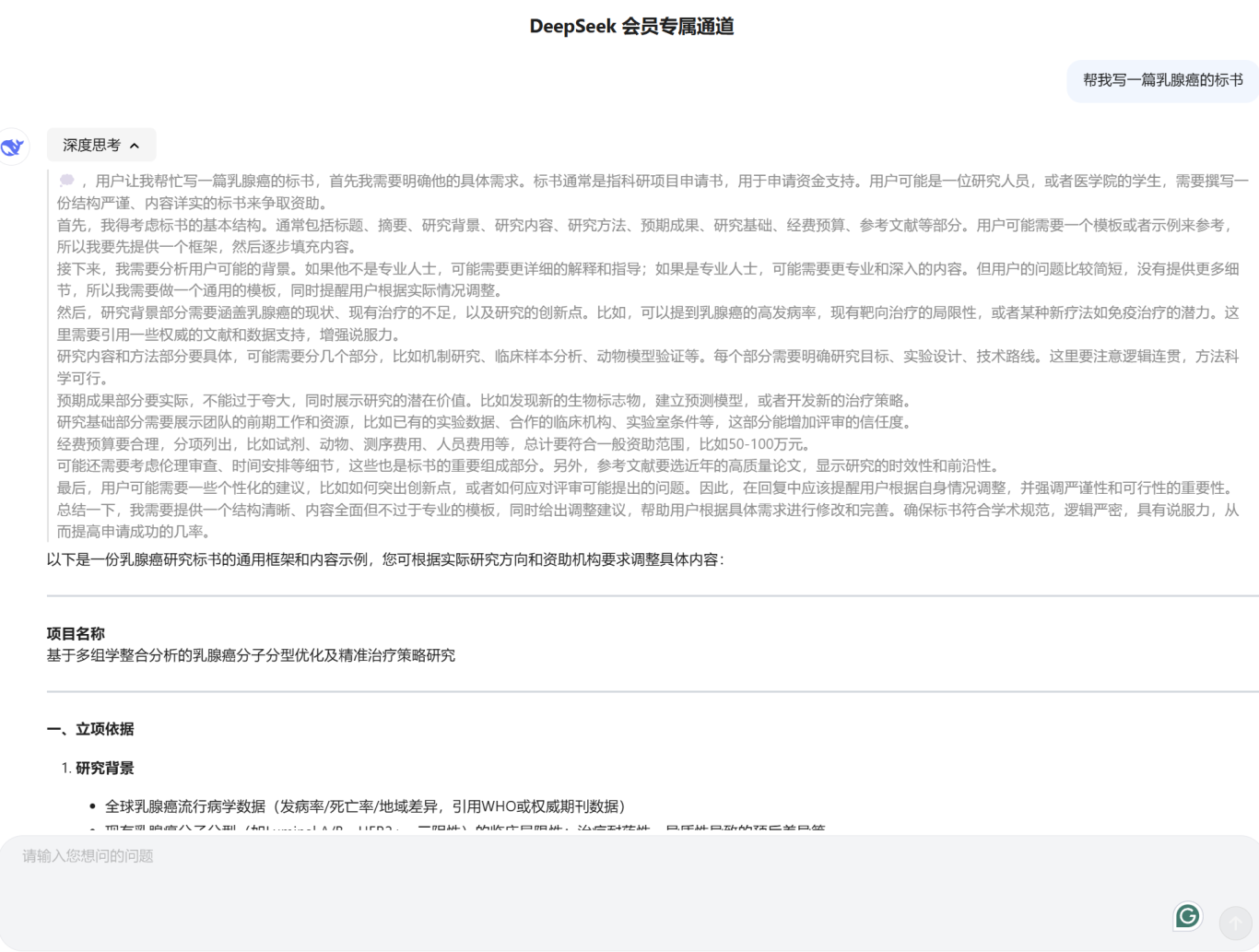This screenshot has width=1259, height=952.
Task: Click reasoning line starting 研究基础部分需要展示
Action: (x=486, y=422)
